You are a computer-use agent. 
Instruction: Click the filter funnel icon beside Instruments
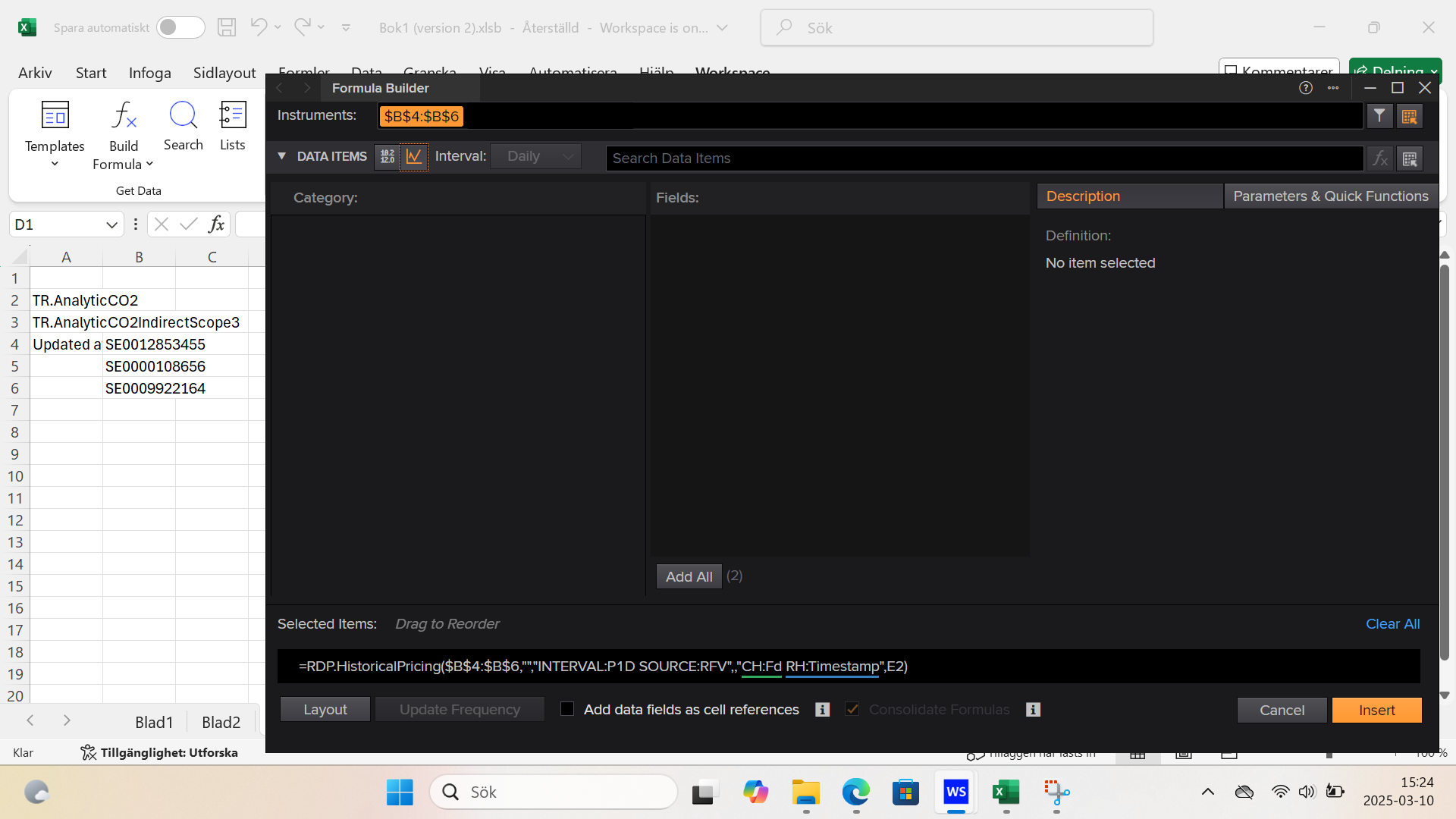coord(1379,116)
